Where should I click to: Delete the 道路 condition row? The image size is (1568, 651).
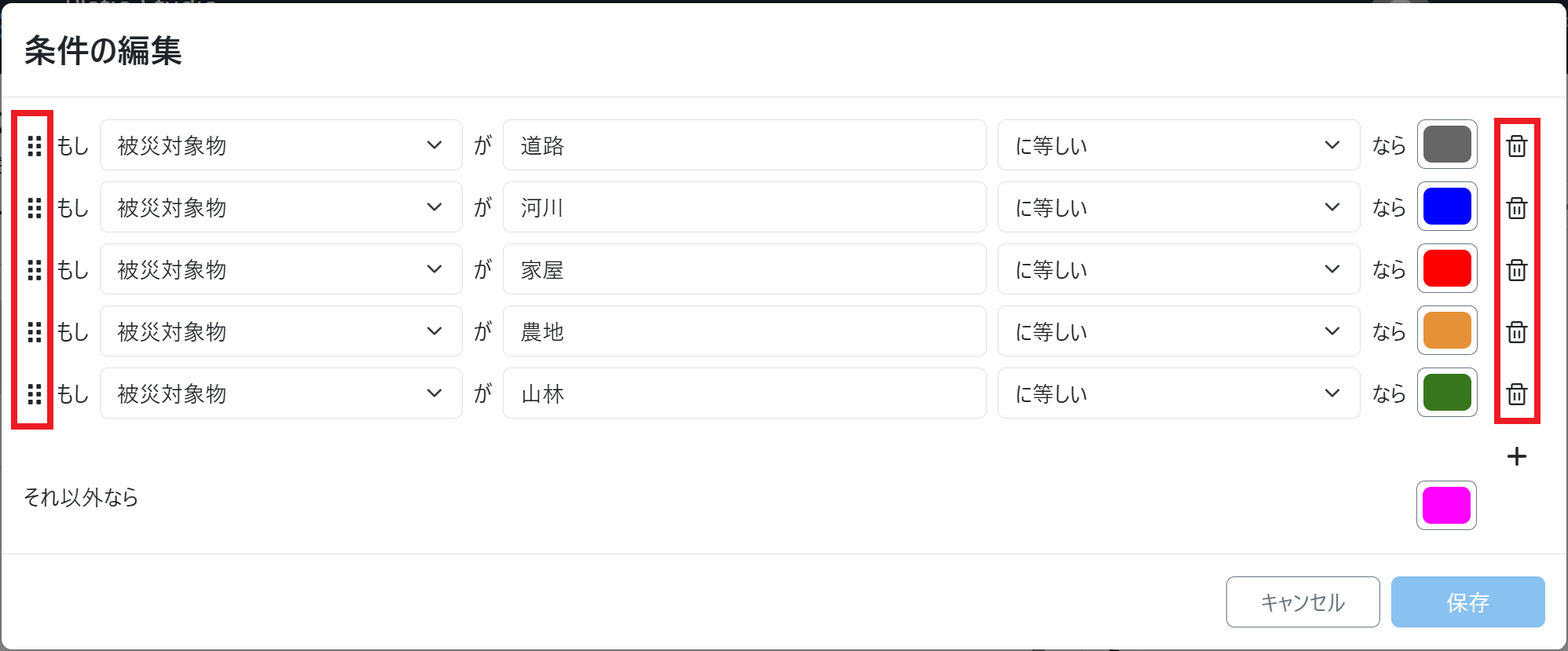click(x=1517, y=145)
